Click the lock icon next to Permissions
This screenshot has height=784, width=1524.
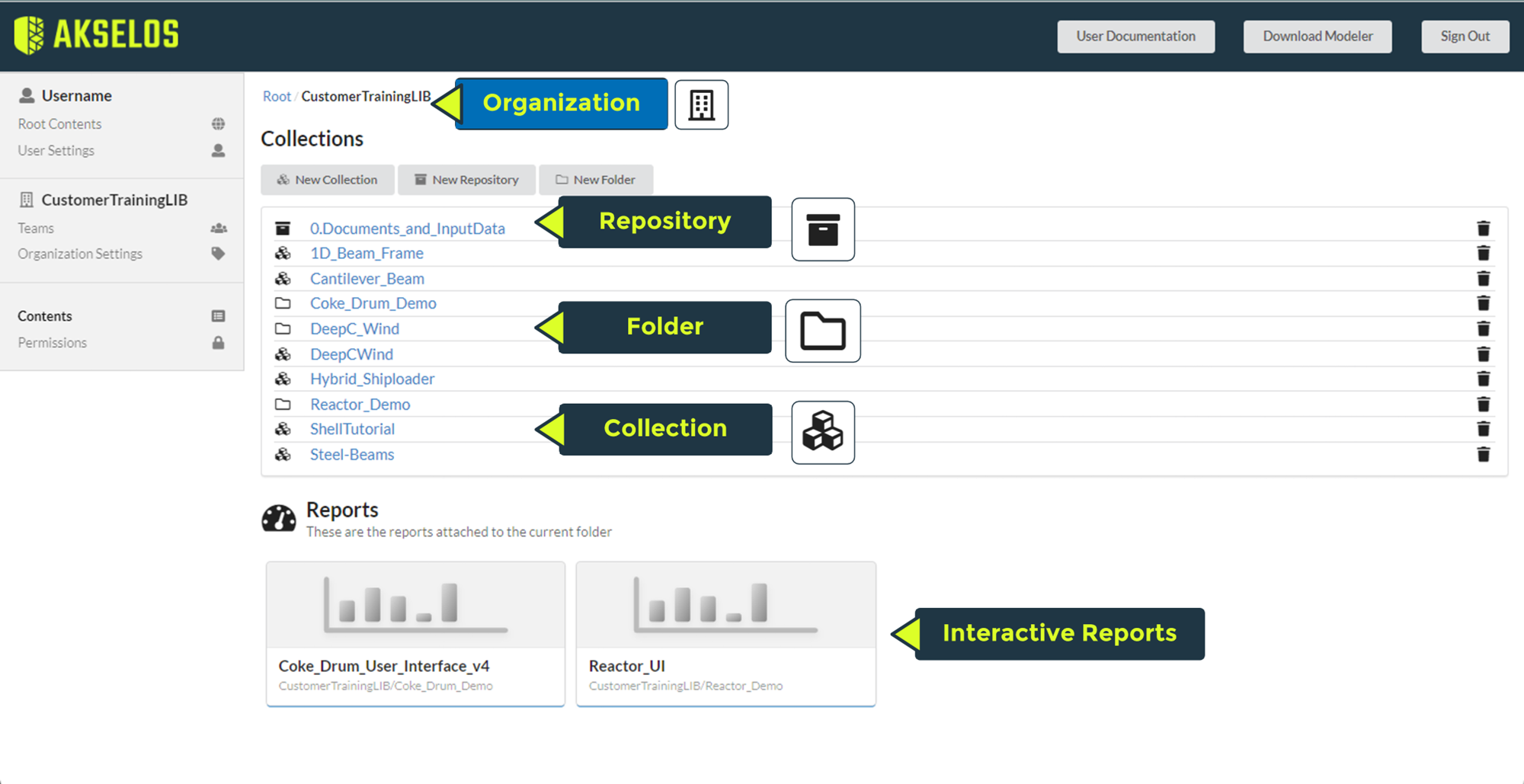218,342
